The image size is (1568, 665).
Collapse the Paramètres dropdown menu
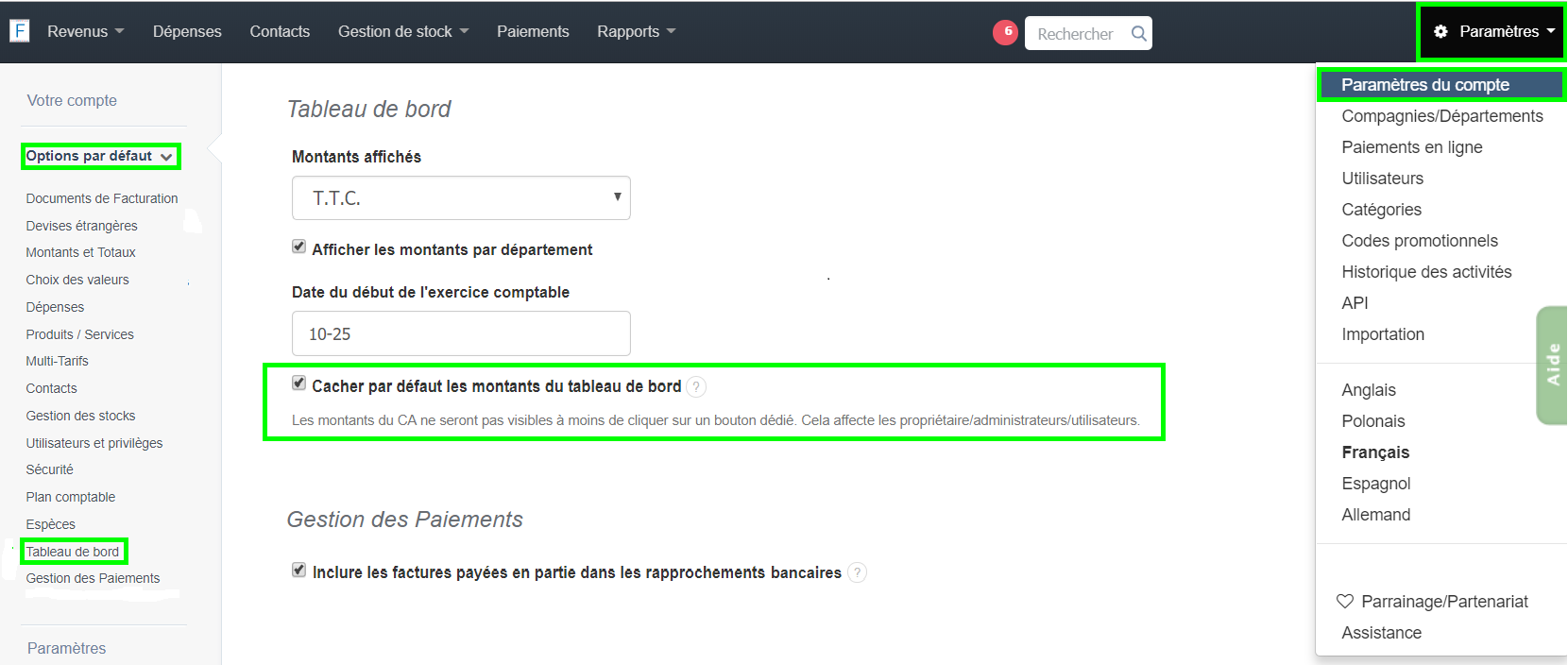(1492, 31)
